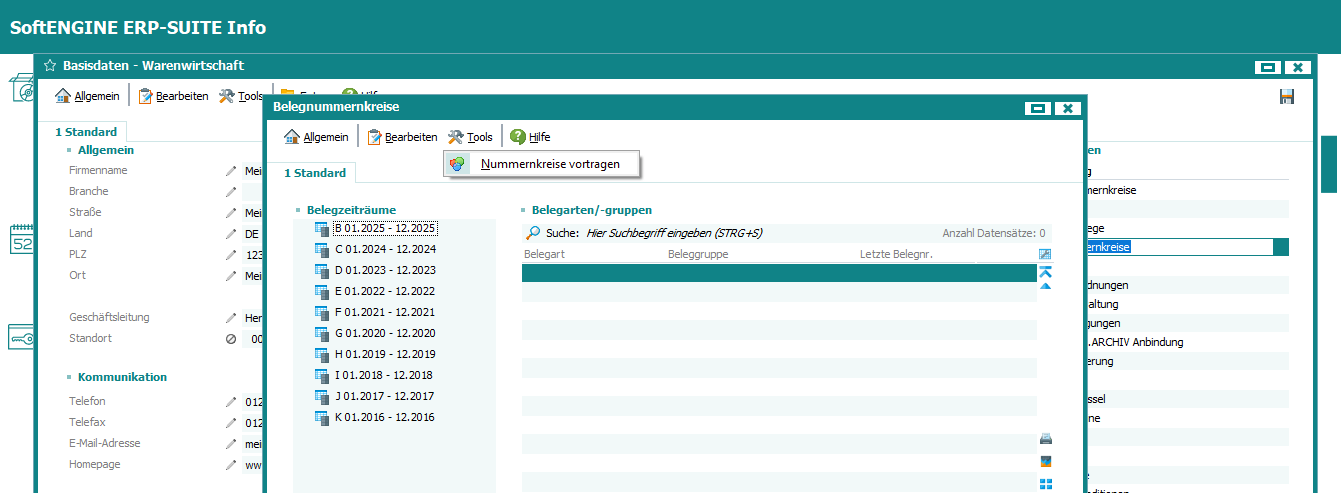Open Tools menu in Belegnummernkreise window
The width and height of the screenshot is (1341, 493).
470,137
